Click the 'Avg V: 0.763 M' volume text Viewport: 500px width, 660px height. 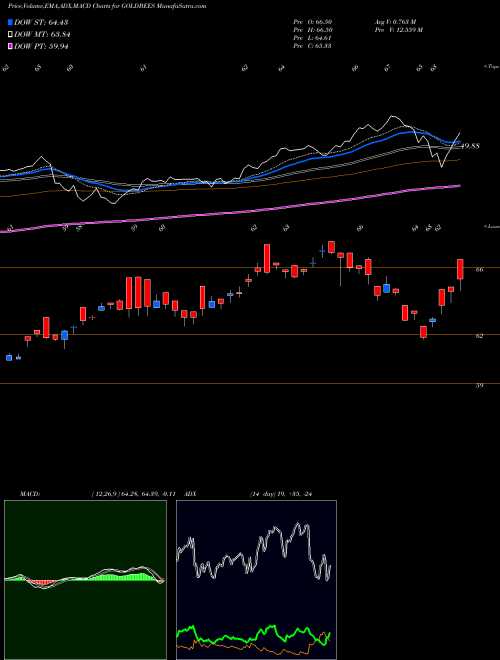point(395,21)
